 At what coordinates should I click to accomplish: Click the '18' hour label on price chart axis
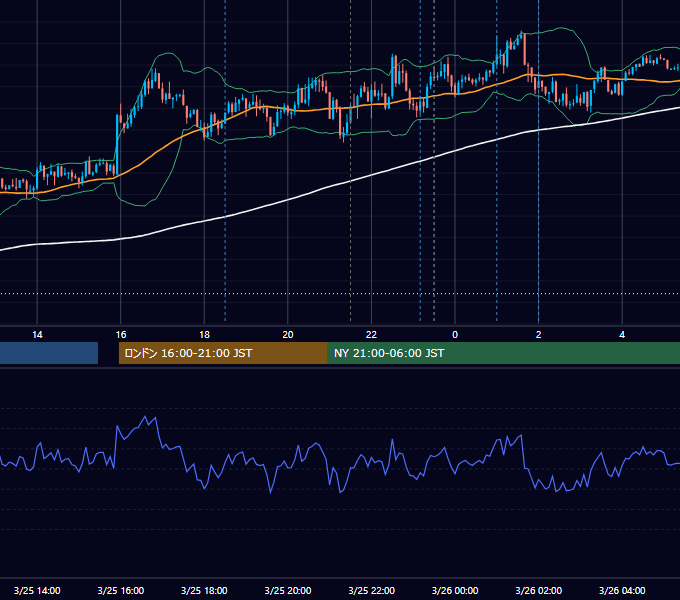[204, 334]
